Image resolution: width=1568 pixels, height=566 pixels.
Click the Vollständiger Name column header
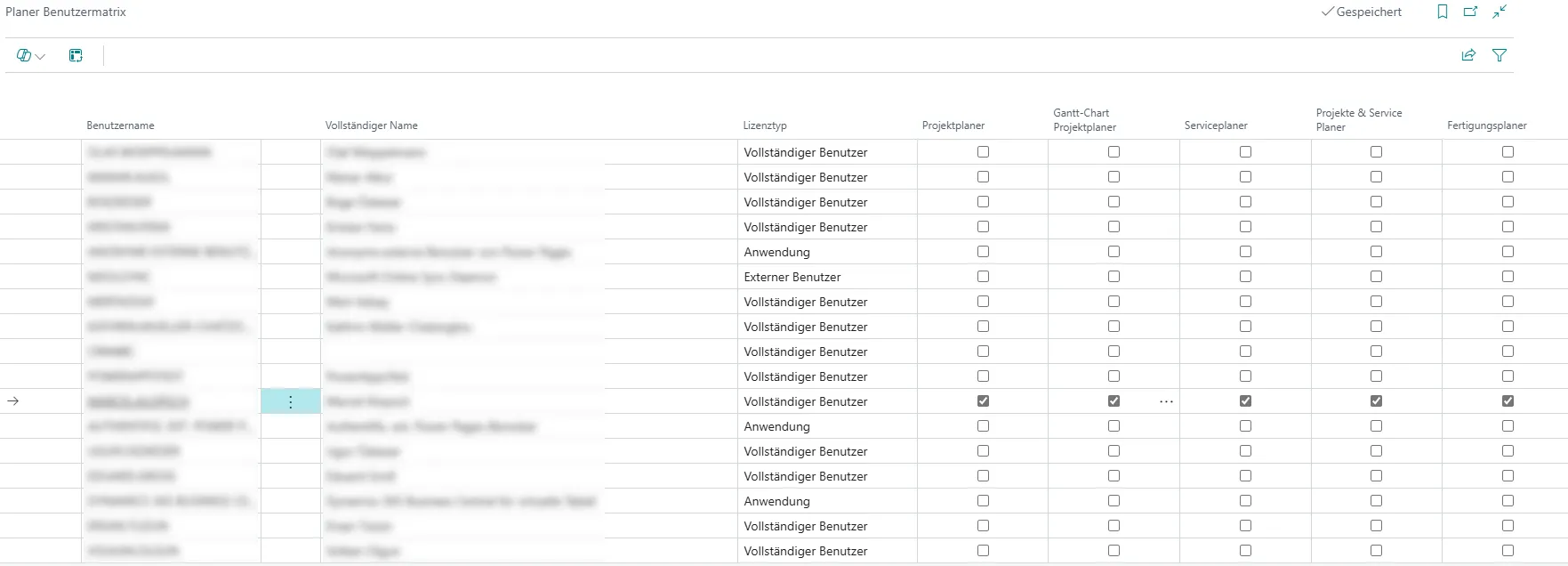pos(371,125)
